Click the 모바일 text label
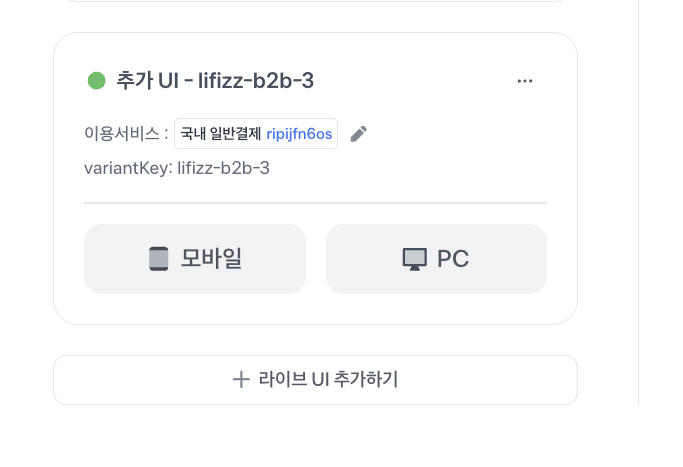The height and width of the screenshot is (467, 683). tap(211, 259)
